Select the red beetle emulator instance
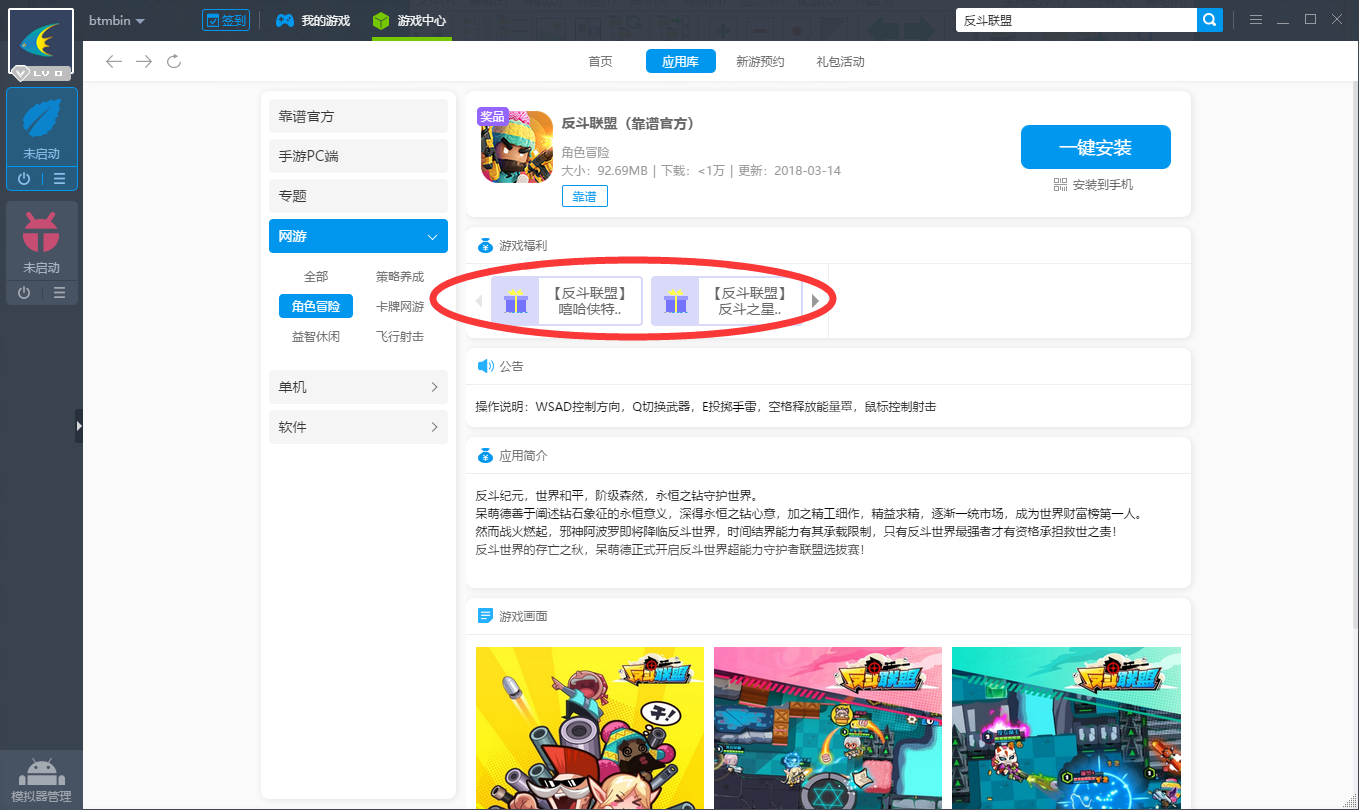Viewport: 1359px width, 810px height. pyautogui.click(x=42, y=241)
